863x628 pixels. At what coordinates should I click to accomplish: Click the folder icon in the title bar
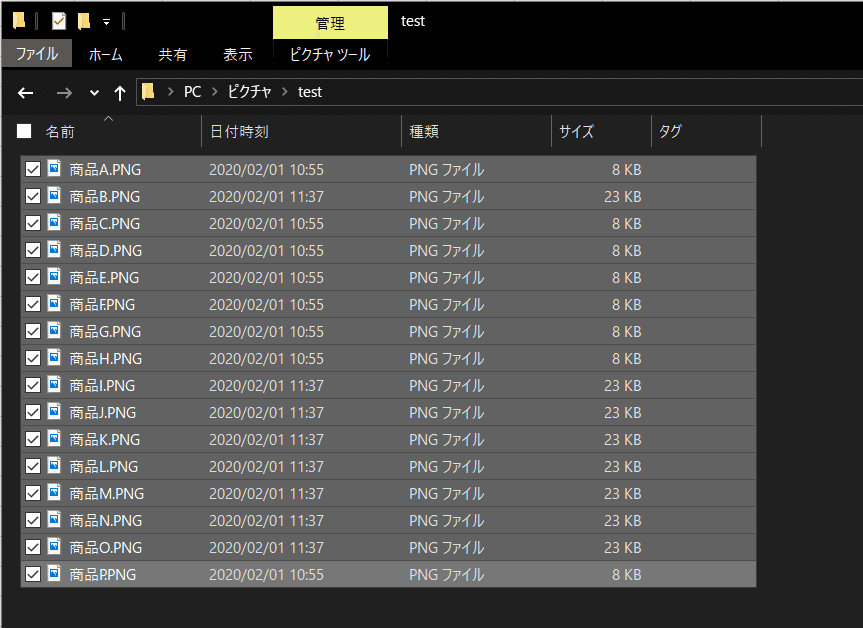coord(19,21)
